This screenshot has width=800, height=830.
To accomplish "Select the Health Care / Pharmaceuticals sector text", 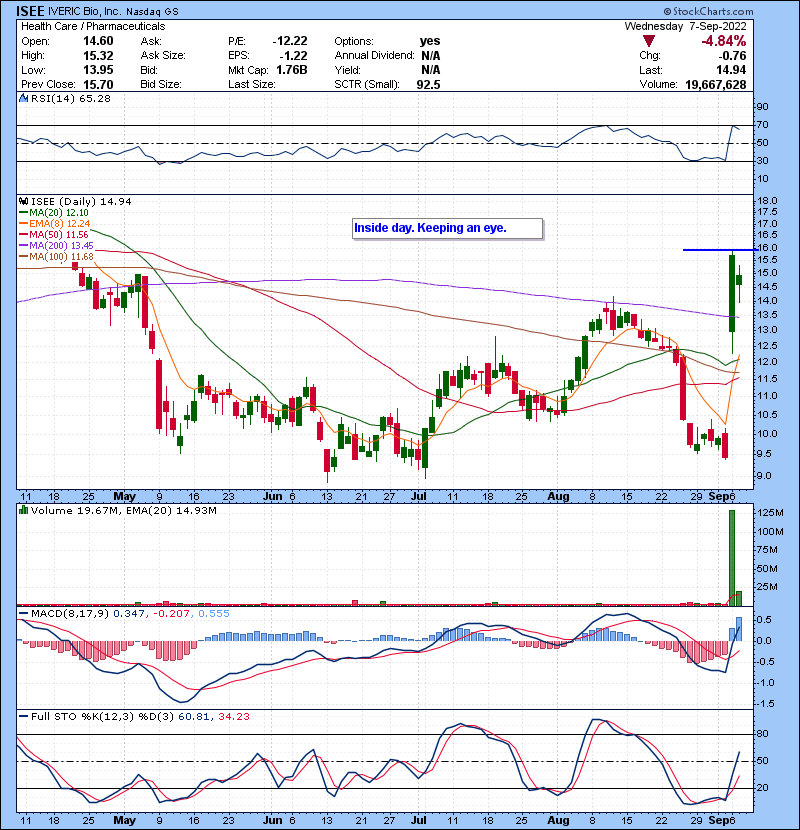I will (93, 26).
